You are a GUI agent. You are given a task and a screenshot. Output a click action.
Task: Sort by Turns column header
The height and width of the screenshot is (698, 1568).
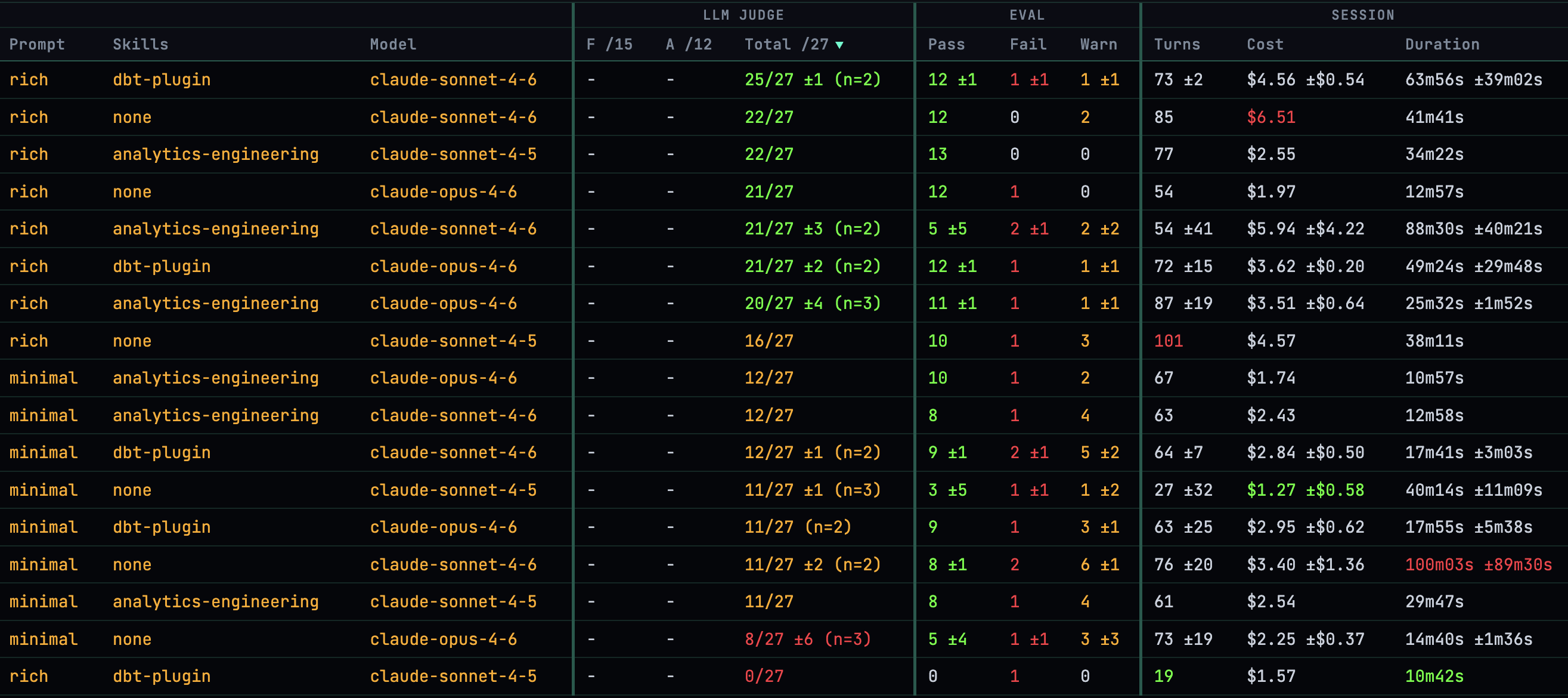coord(1177,45)
